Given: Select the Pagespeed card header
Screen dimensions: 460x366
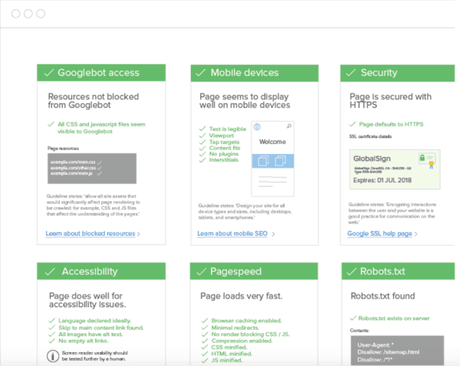Looking at the screenshot, I should pos(254,271).
